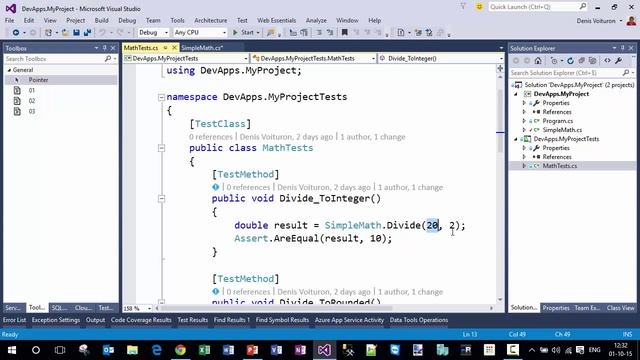The image size is (640, 360).
Task: Click the feedback smiley icon in title bar
Action: 479,7
